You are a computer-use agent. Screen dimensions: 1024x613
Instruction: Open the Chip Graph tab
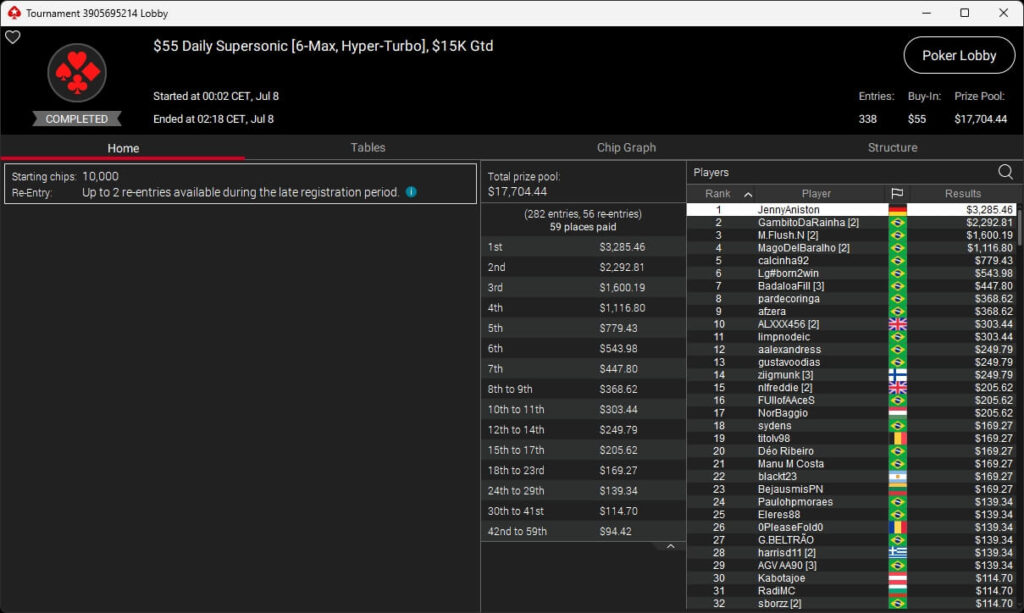pyautogui.click(x=626, y=148)
